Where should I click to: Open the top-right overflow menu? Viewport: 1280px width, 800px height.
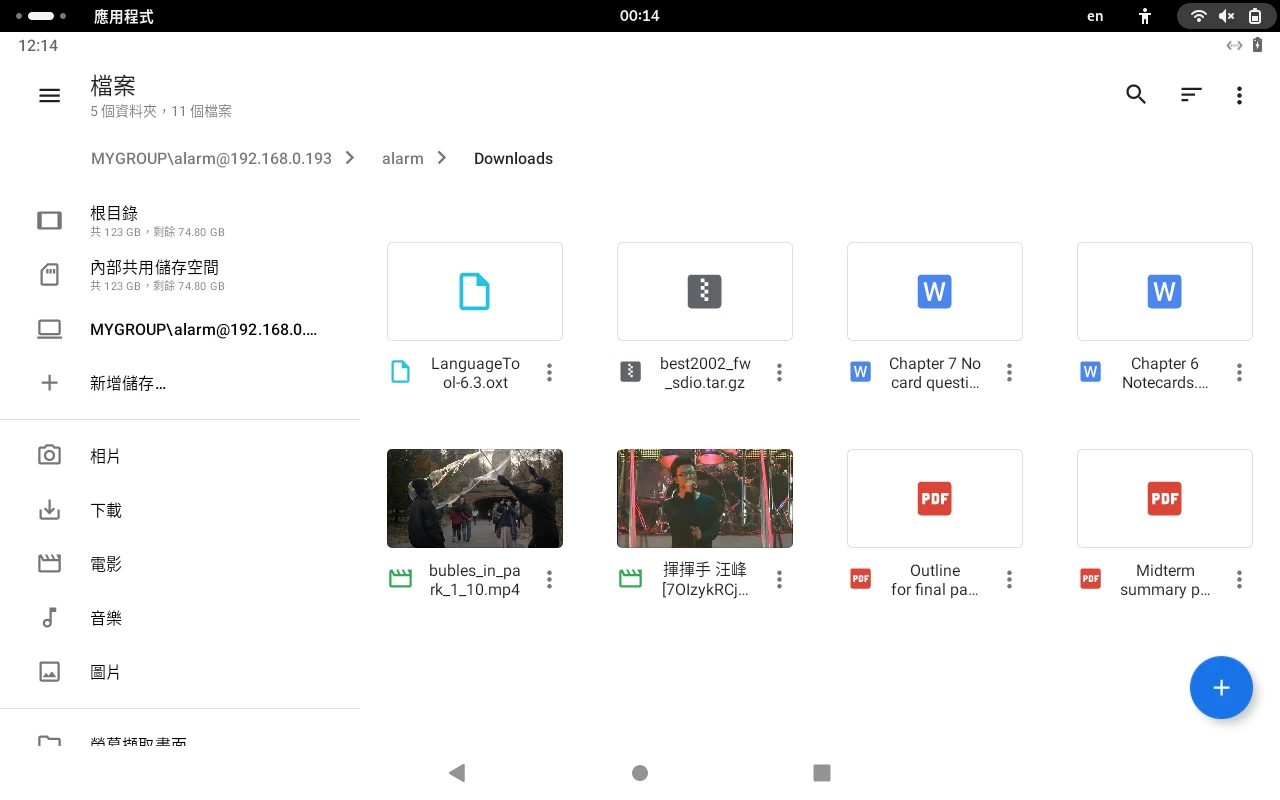tap(1239, 95)
